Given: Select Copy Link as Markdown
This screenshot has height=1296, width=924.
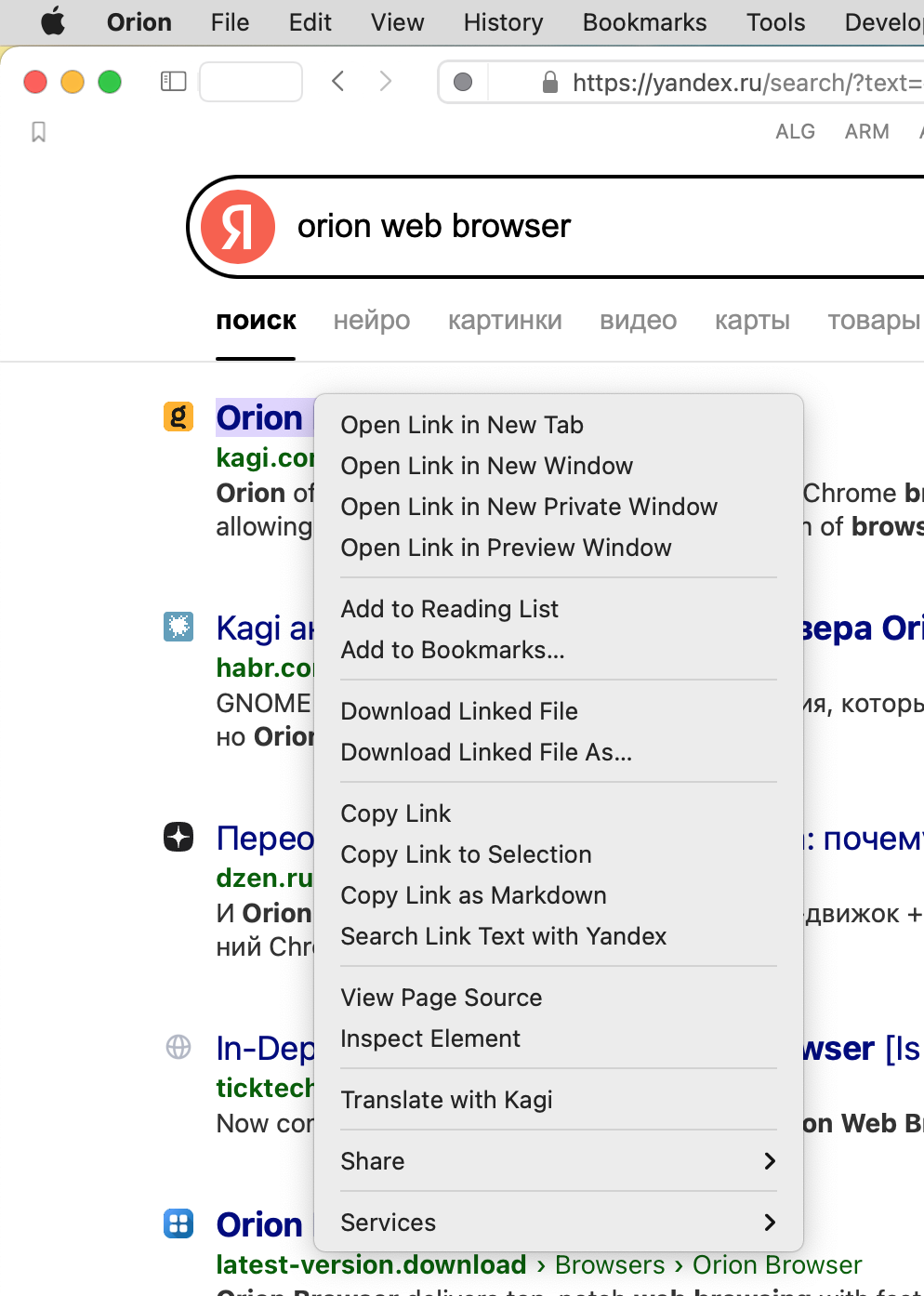Looking at the screenshot, I should click(x=473, y=895).
